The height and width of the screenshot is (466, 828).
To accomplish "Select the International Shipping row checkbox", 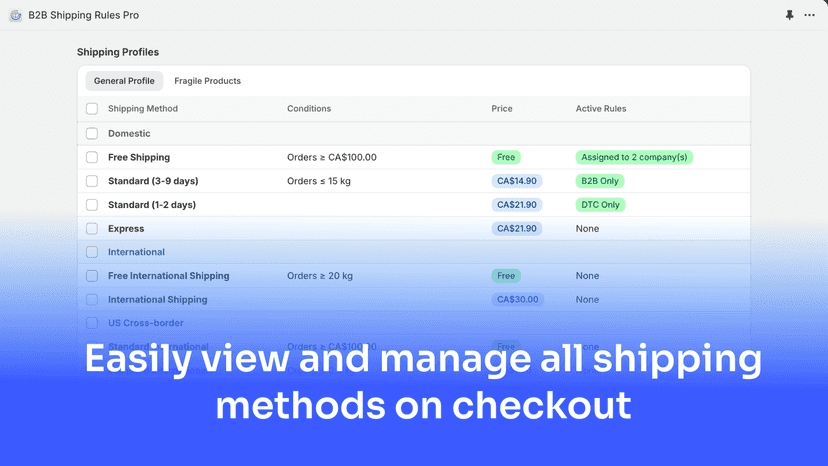I will [92, 300].
